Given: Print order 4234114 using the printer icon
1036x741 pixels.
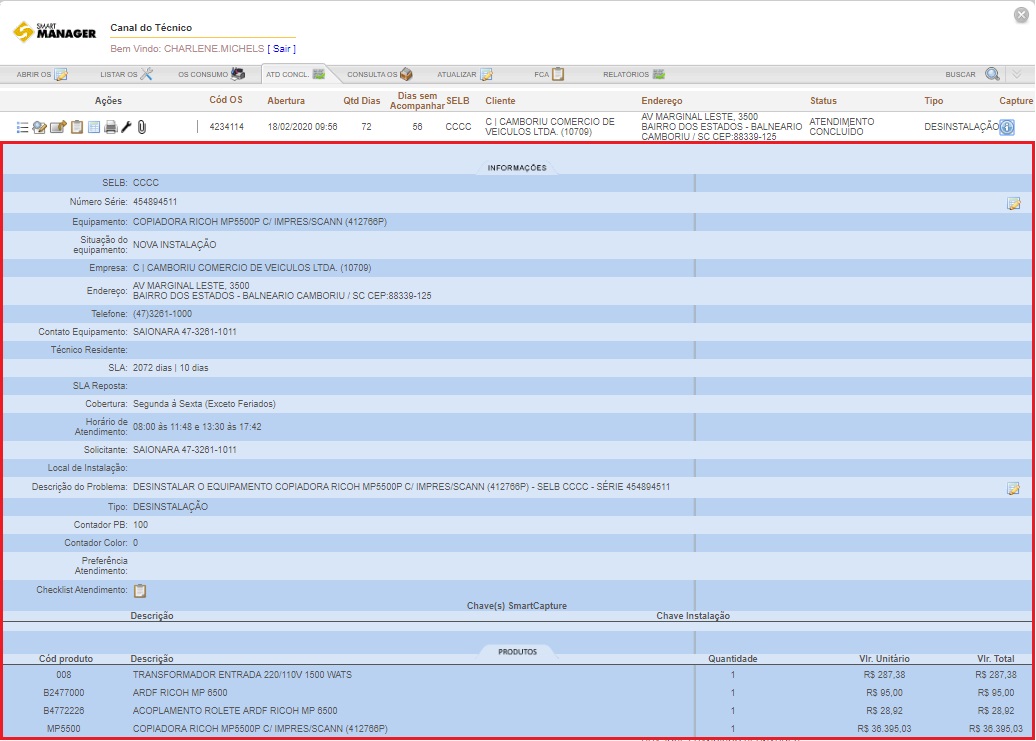Looking at the screenshot, I should [x=110, y=127].
